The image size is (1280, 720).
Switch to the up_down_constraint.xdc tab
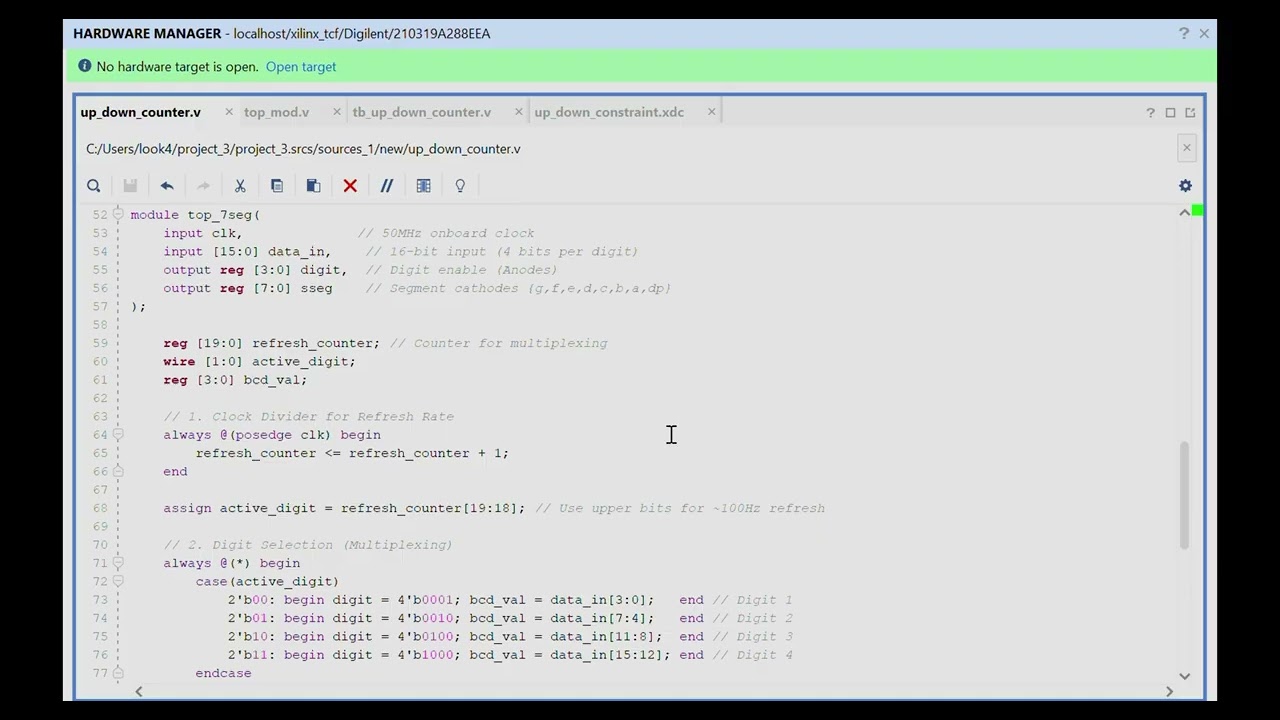(609, 112)
